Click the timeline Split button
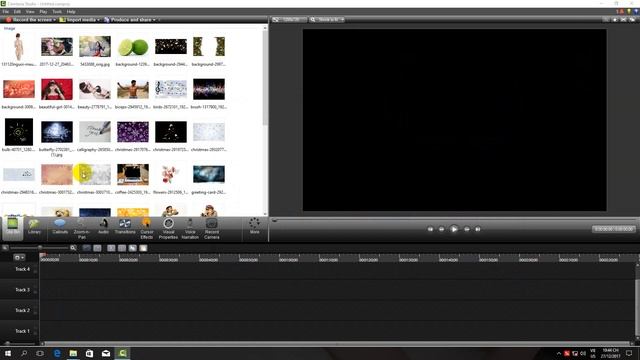The width and height of the screenshot is (640, 360). click(122, 248)
